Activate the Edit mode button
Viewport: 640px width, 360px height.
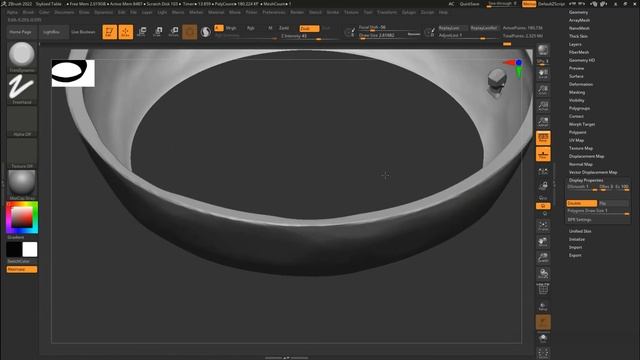[109, 32]
